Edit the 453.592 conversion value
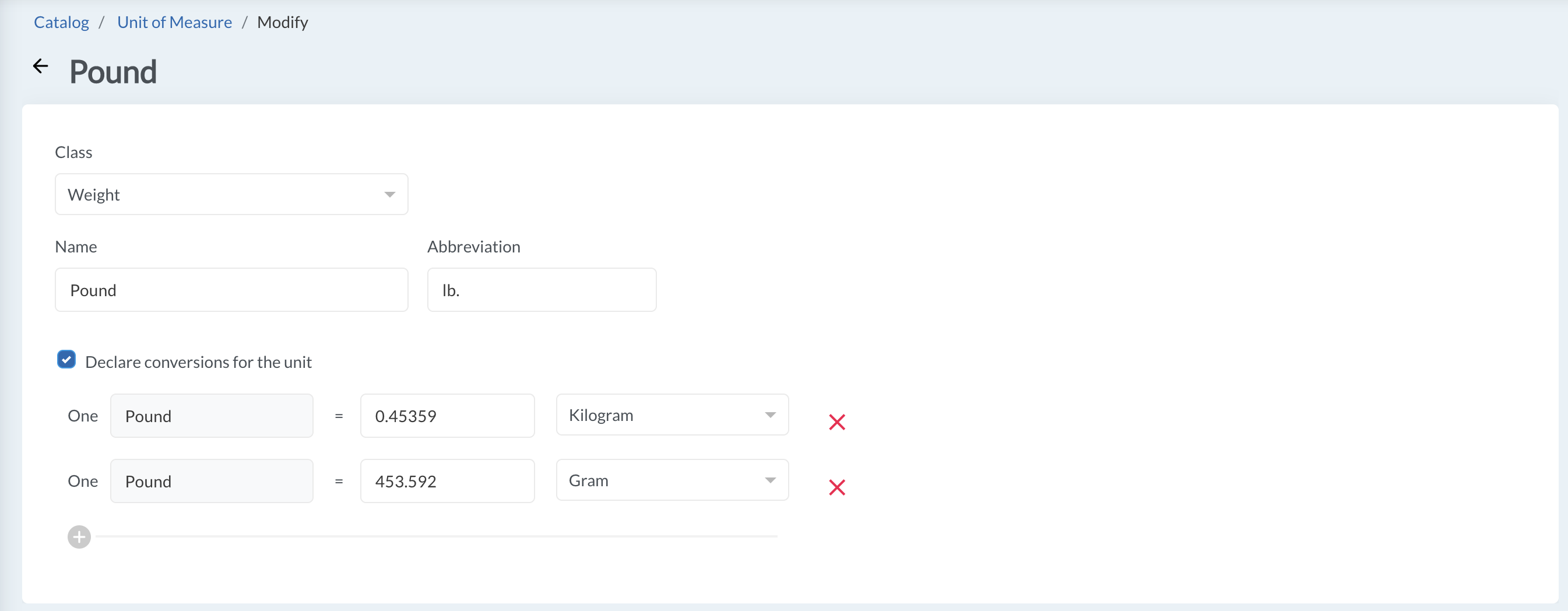 tap(447, 481)
